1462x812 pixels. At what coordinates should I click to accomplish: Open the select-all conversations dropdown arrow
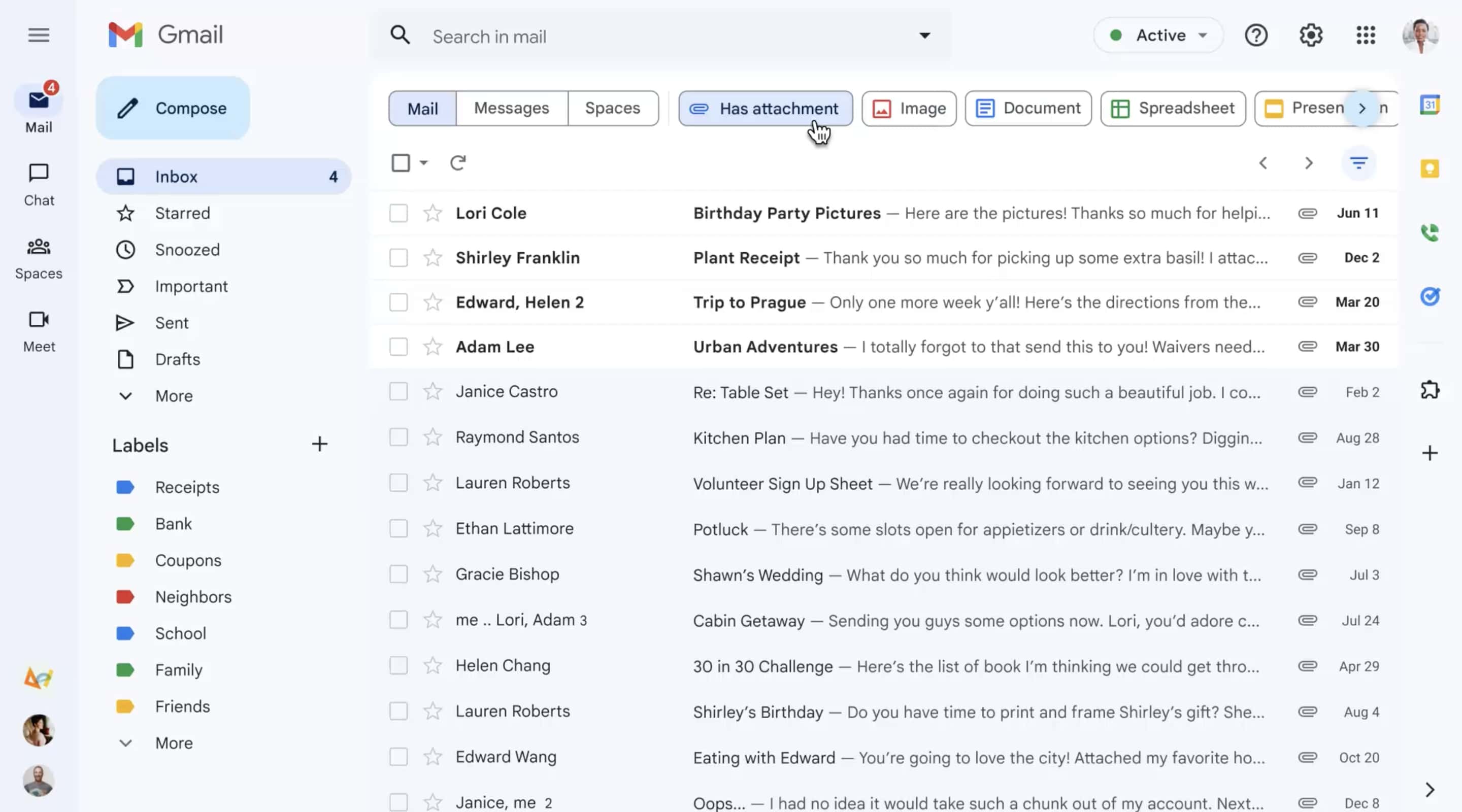(422, 163)
